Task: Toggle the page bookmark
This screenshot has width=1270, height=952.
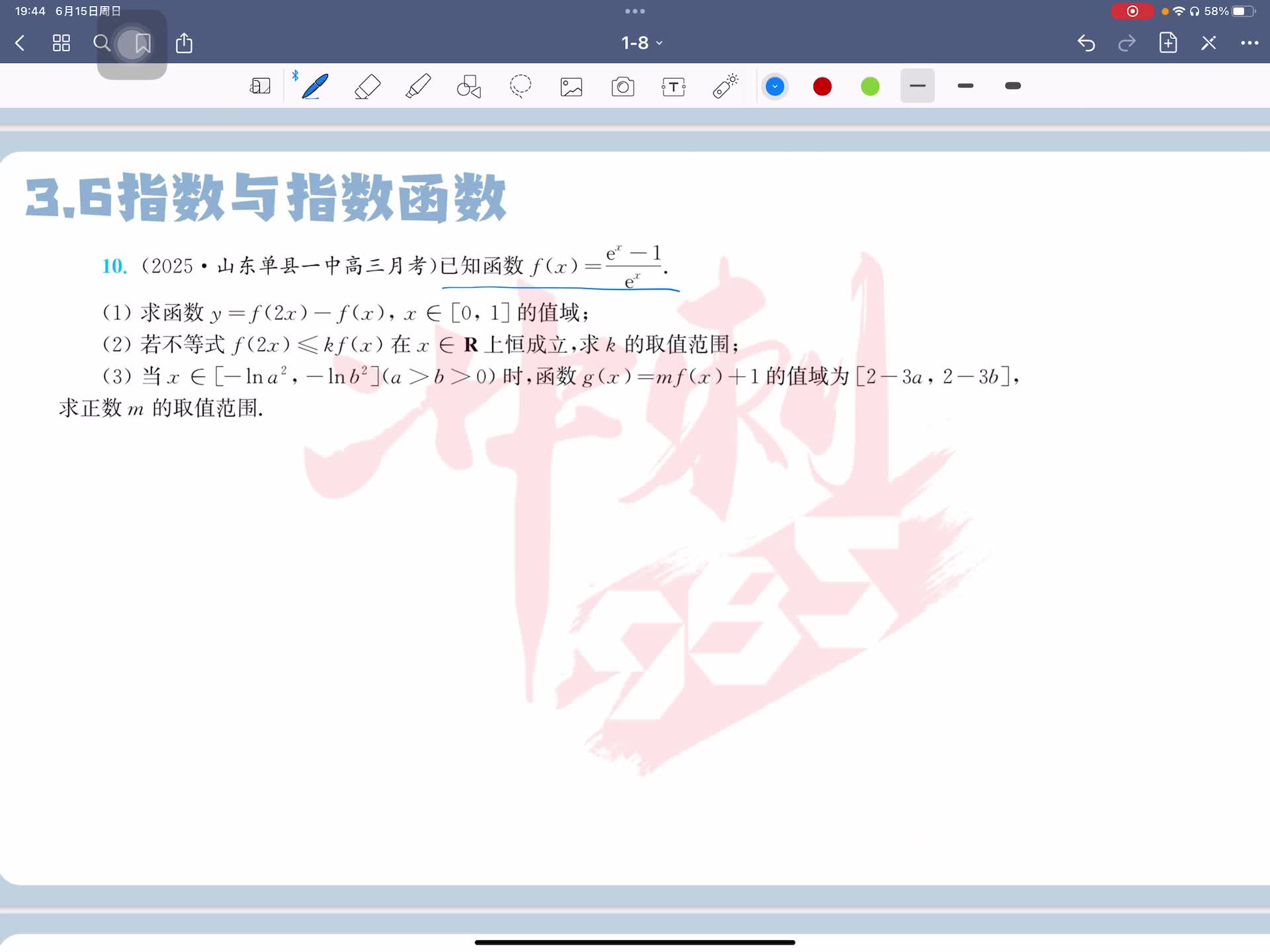Action: [x=142, y=44]
